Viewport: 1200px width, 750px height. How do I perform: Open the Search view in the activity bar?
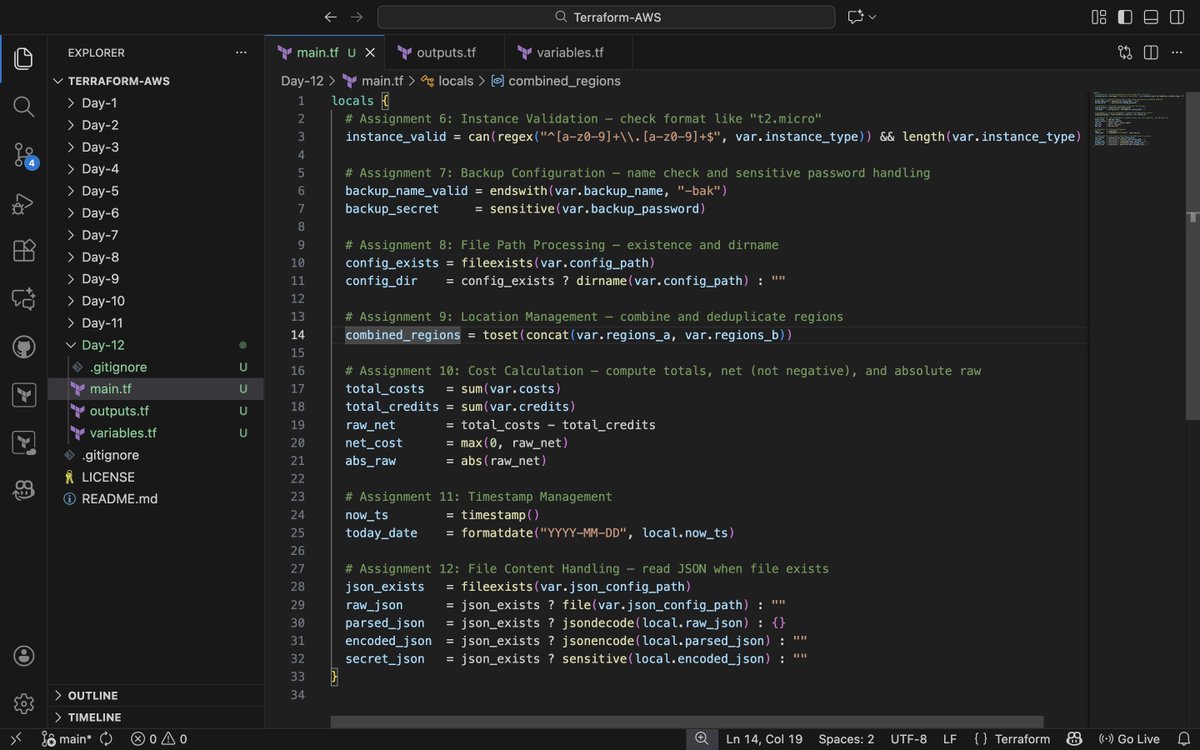click(23, 106)
